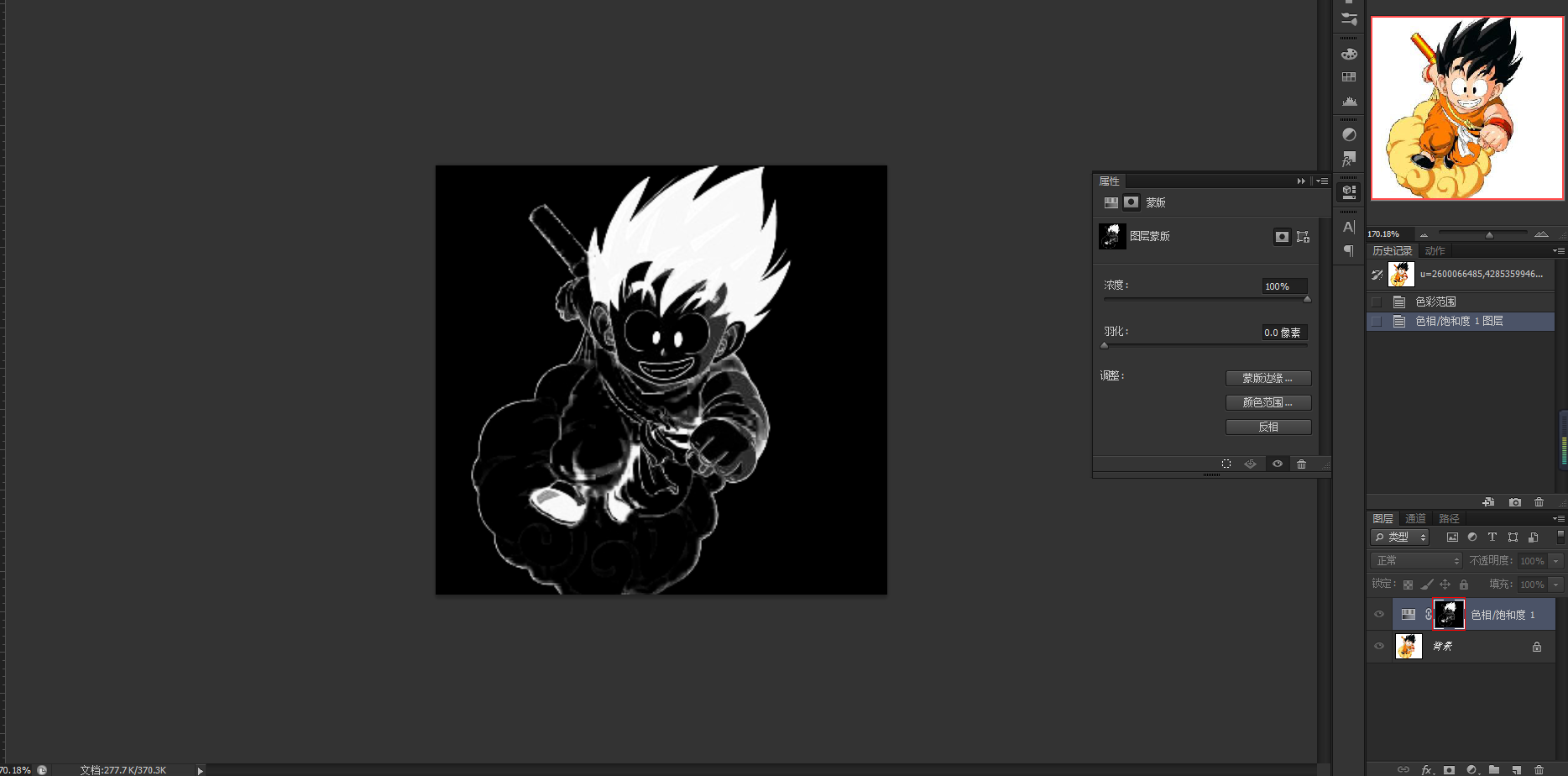The height and width of the screenshot is (776, 1568).
Task: Toggle lock position
Action: pos(1445,585)
